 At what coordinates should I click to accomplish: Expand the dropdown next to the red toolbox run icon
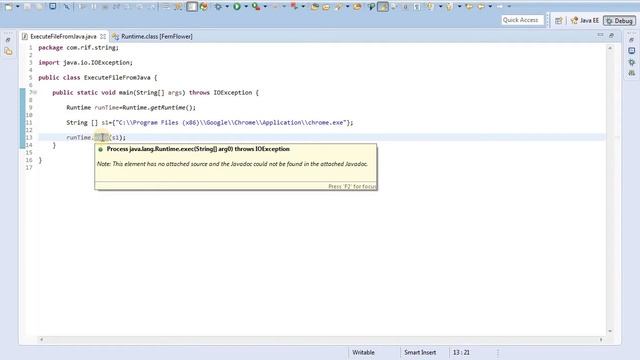pyautogui.click(x=265, y=7)
